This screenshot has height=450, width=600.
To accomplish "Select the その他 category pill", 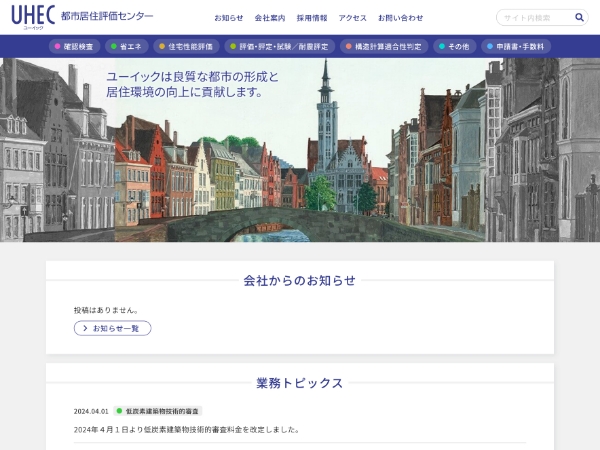I will coord(454,46).
